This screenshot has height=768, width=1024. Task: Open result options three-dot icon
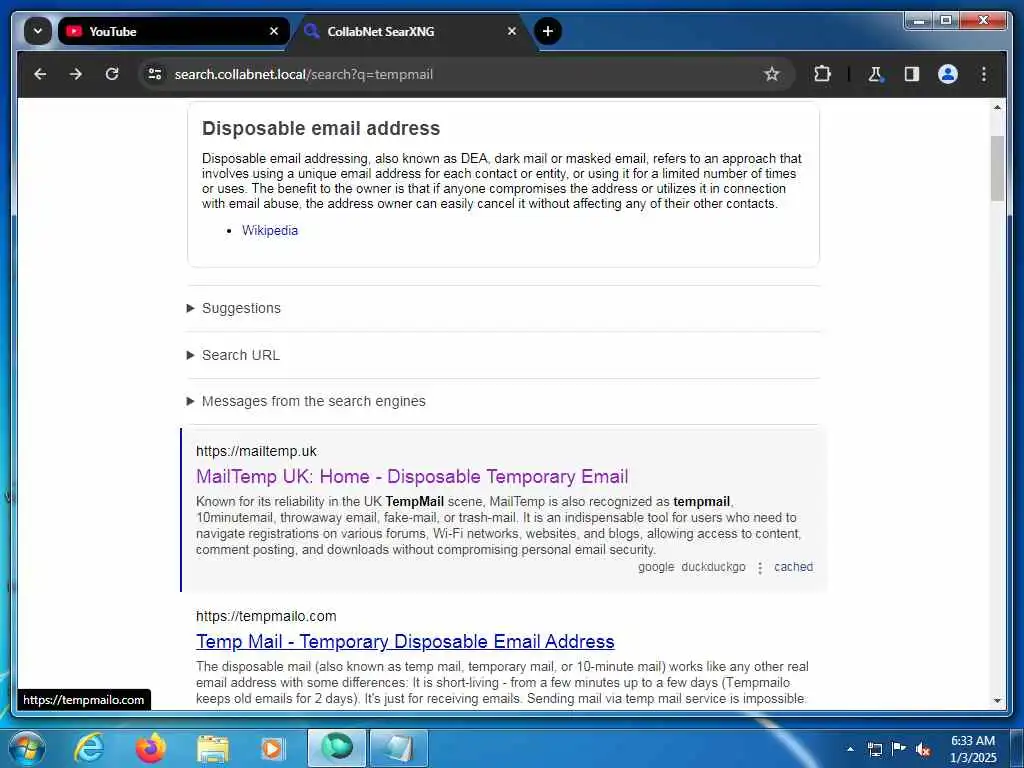tap(760, 568)
